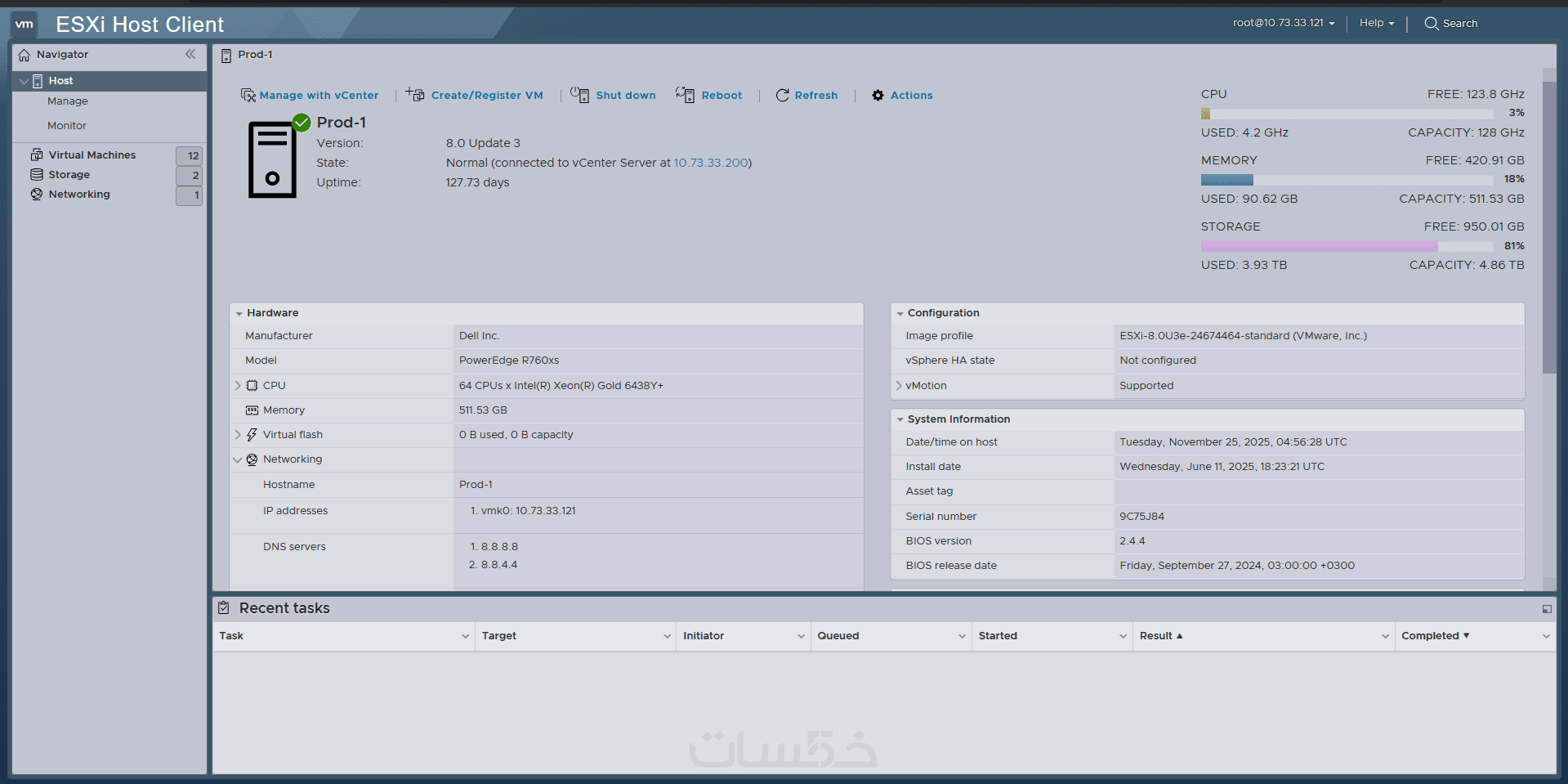The width and height of the screenshot is (1568, 784).
Task: Click the Search magnifier icon
Action: click(x=1432, y=23)
